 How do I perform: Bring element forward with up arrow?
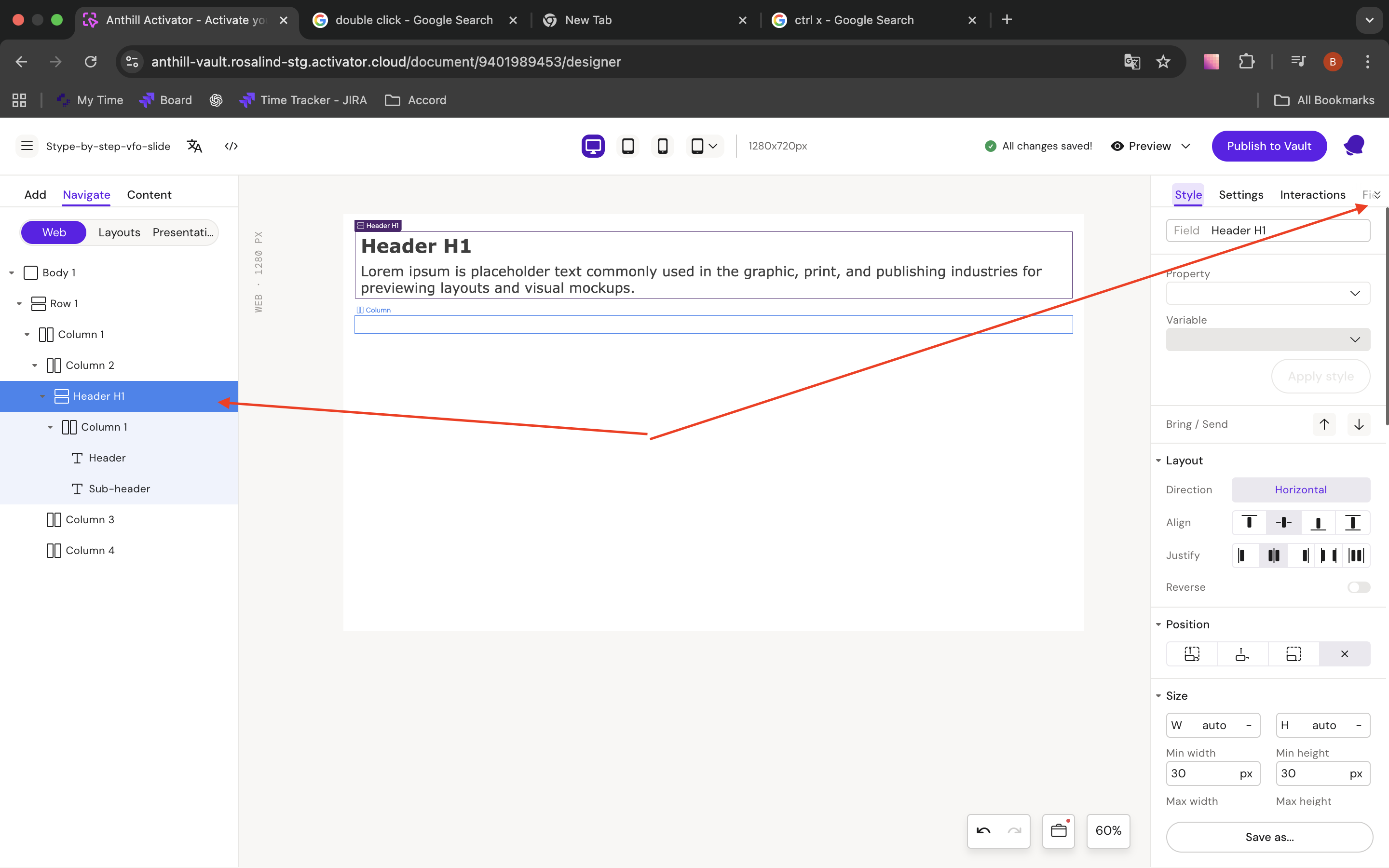[1324, 424]
